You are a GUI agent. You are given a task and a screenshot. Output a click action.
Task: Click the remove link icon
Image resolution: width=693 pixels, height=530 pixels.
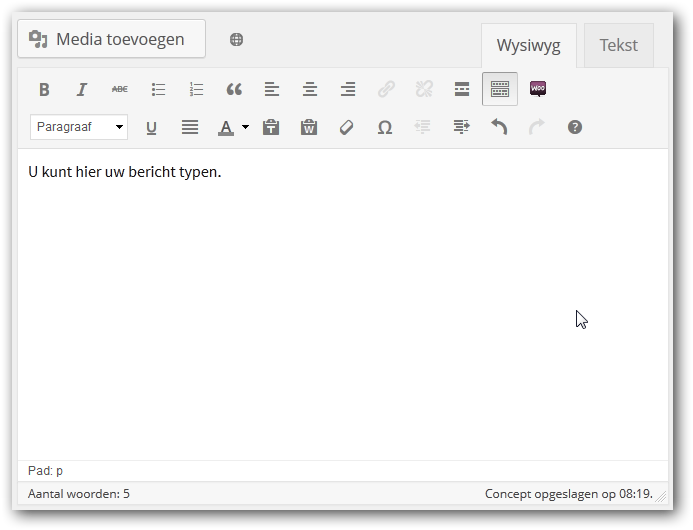[x=424, y=89]
